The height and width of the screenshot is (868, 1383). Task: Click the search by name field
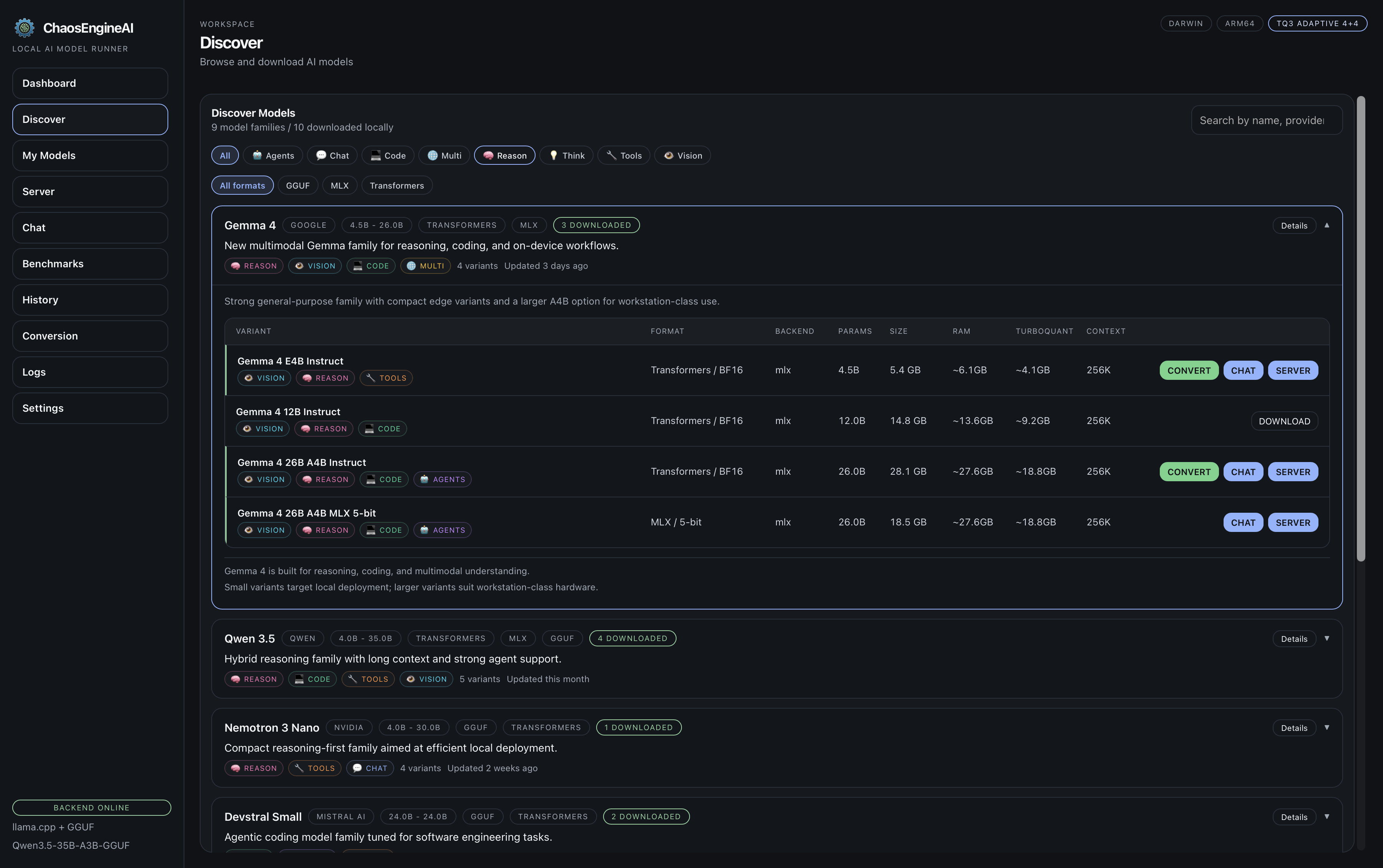pos(1267,120)
